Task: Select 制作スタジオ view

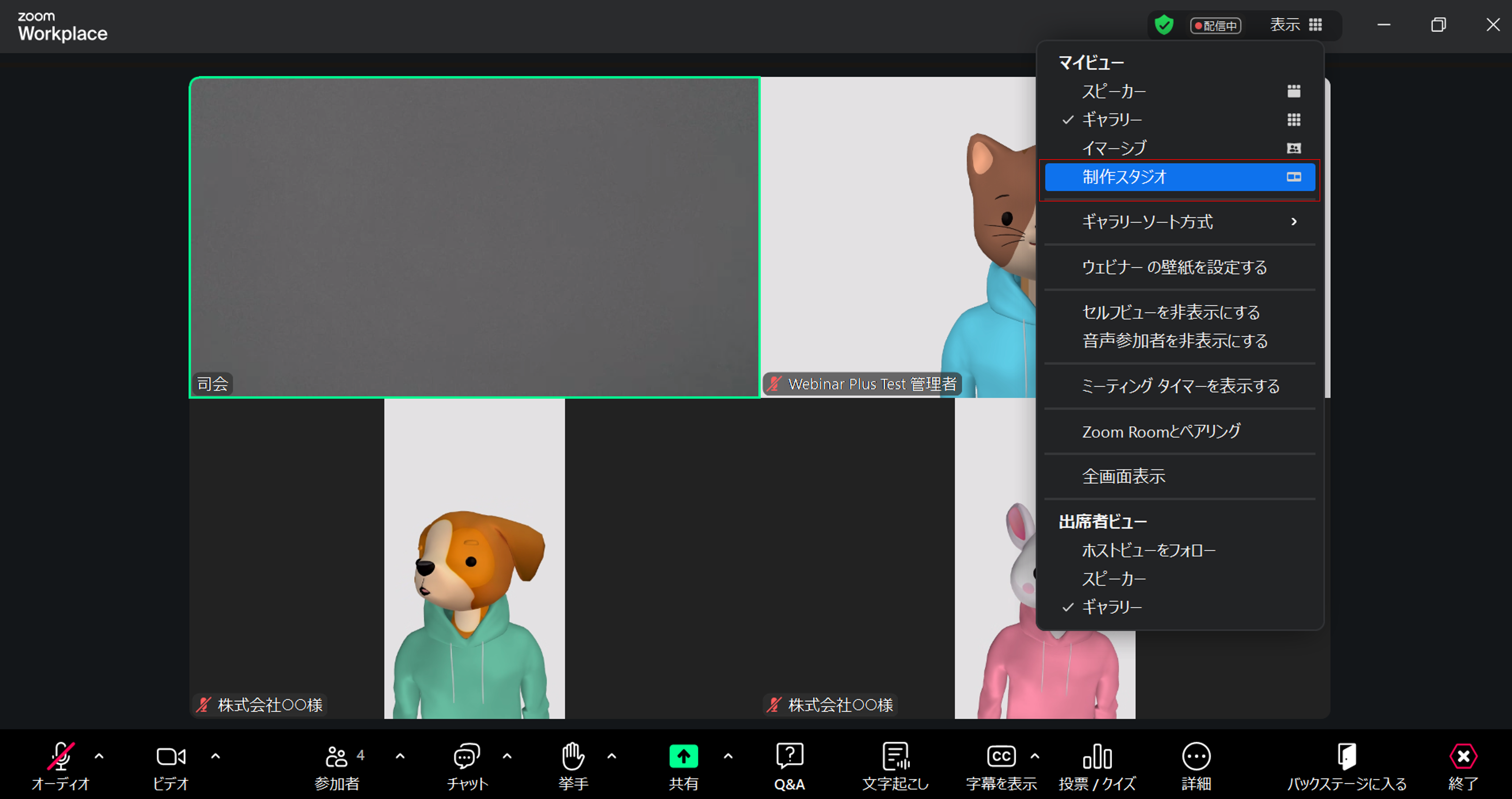Action: [1180, 177]
